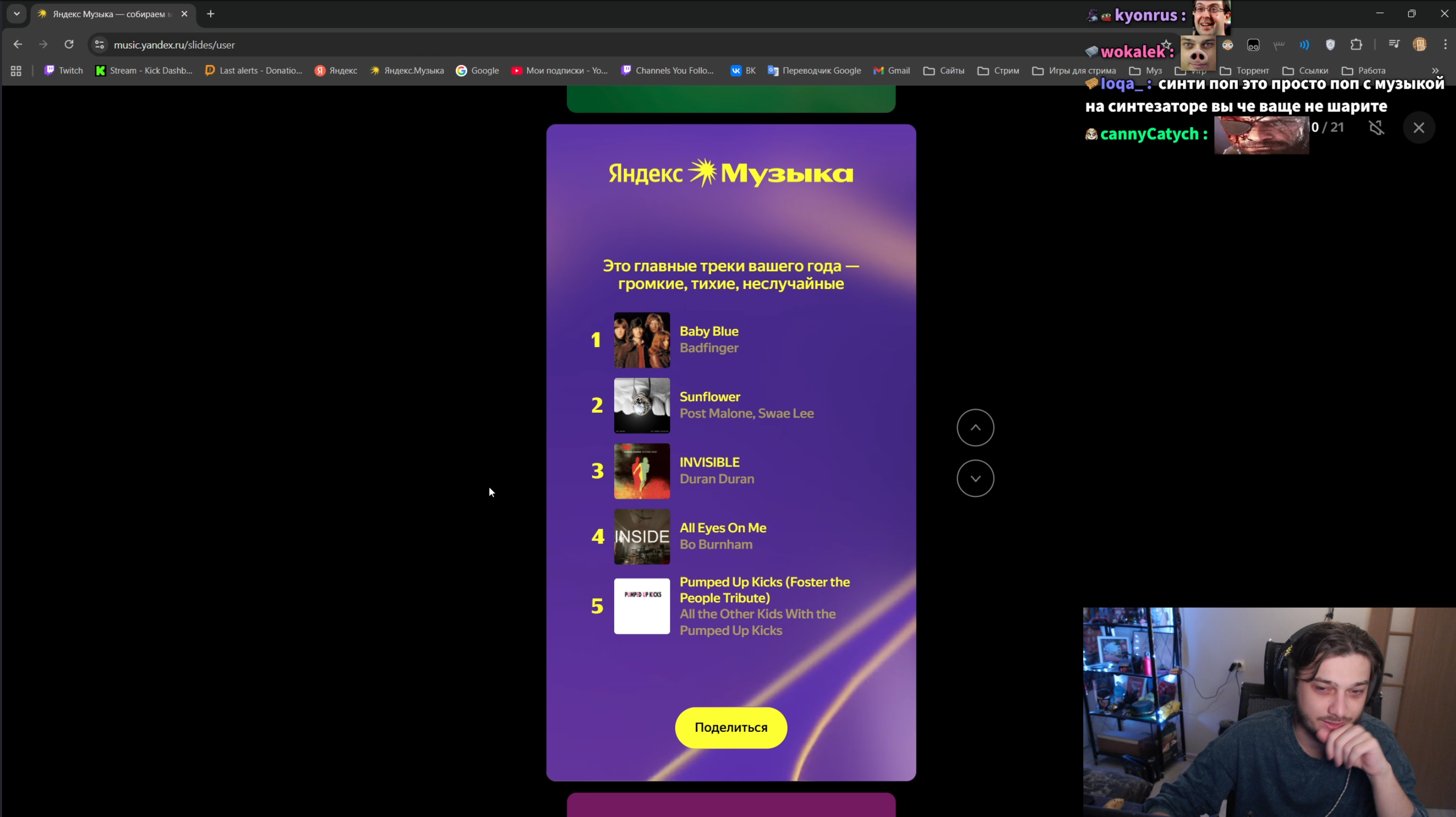Screen dimensions: 1456x817
Task: Reload the page with the refresh icon
Action: tap(69, 44)
